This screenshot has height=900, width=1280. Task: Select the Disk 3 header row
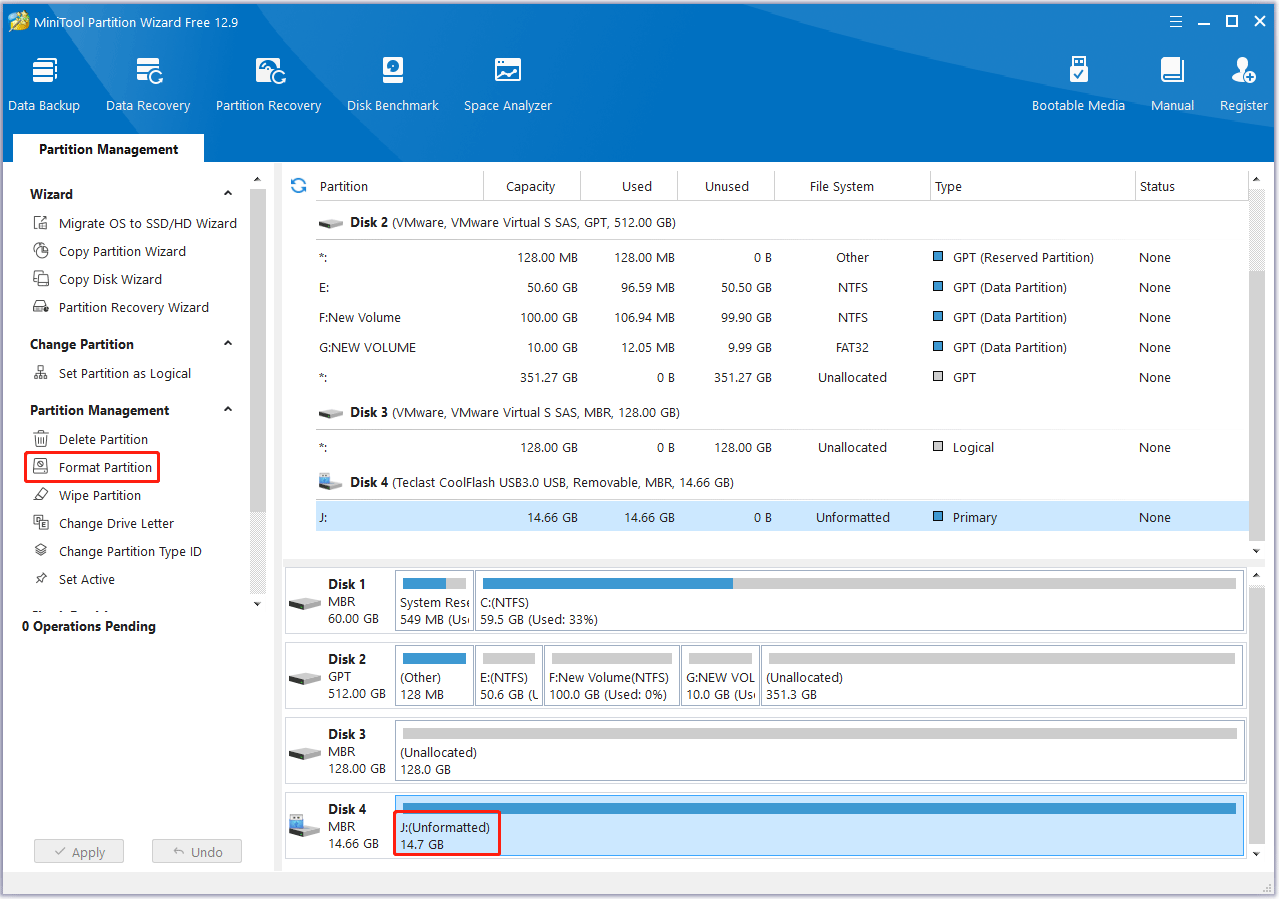click(x=782, y=412)
